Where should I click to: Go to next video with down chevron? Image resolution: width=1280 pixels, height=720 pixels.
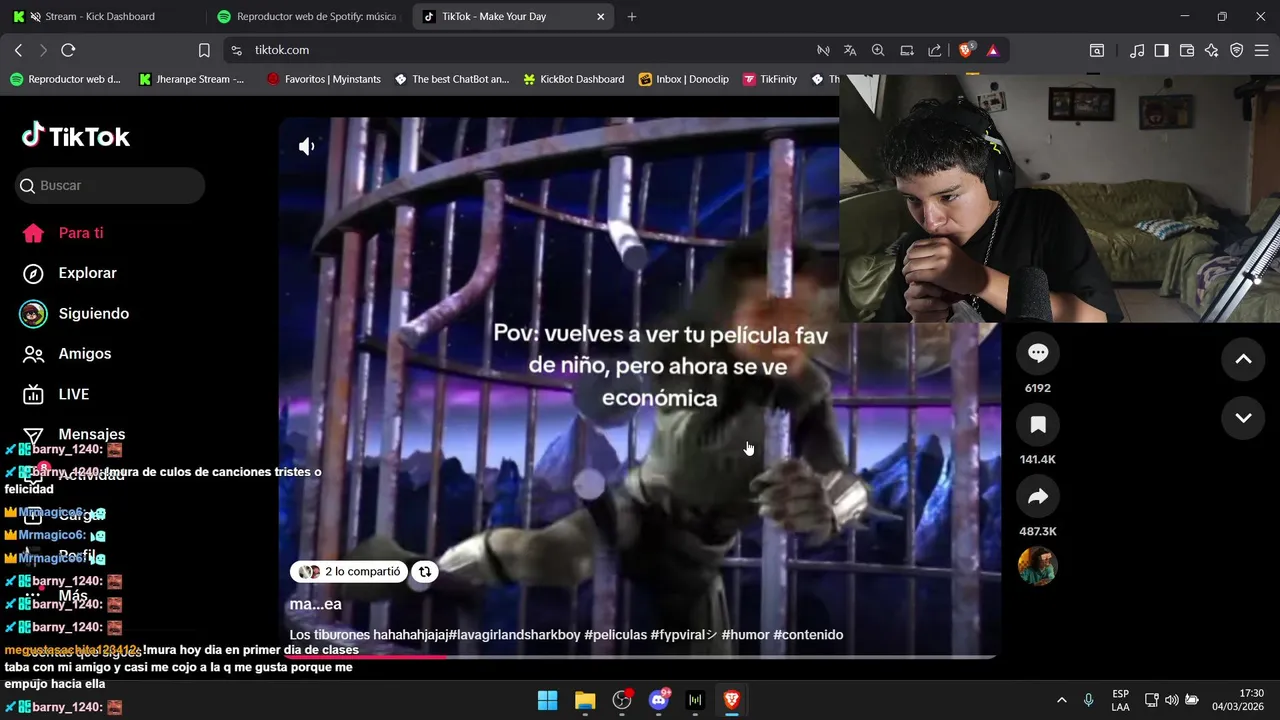tap(1243, 418)
